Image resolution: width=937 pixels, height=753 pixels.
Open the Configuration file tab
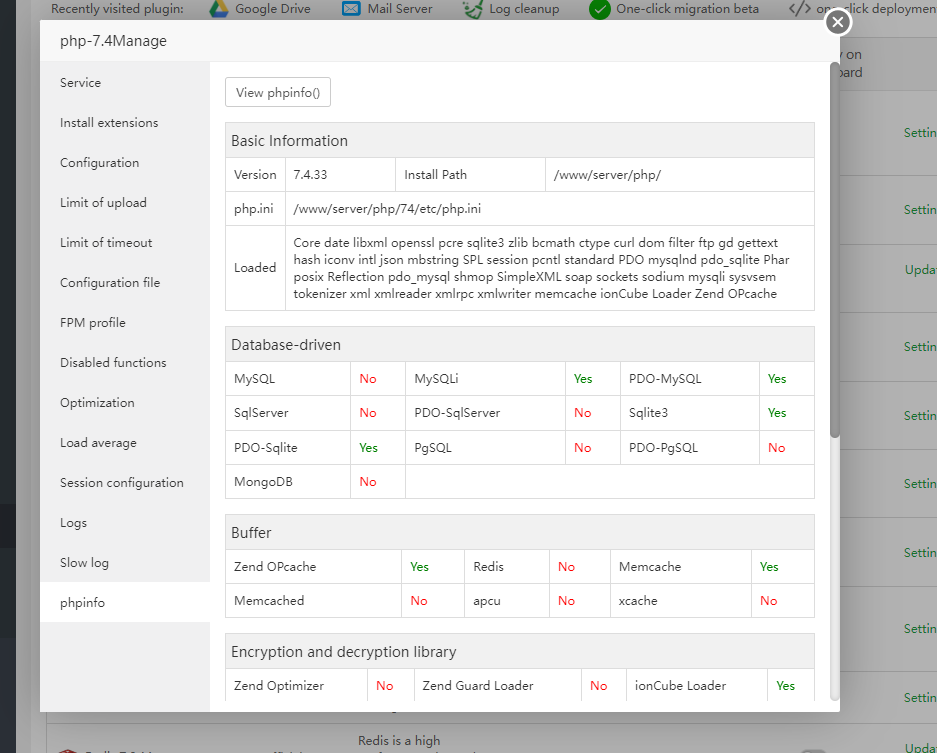click(110, 283)
